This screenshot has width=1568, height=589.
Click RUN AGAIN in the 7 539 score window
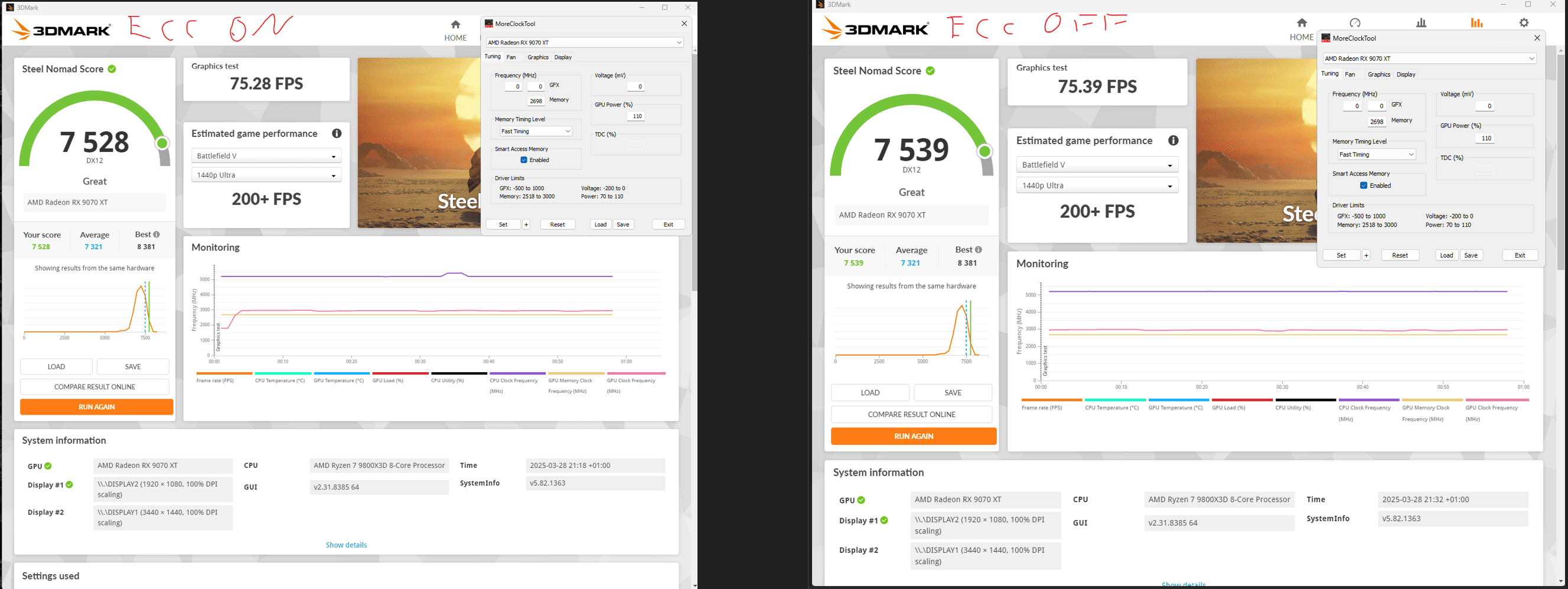click(914, 436)
